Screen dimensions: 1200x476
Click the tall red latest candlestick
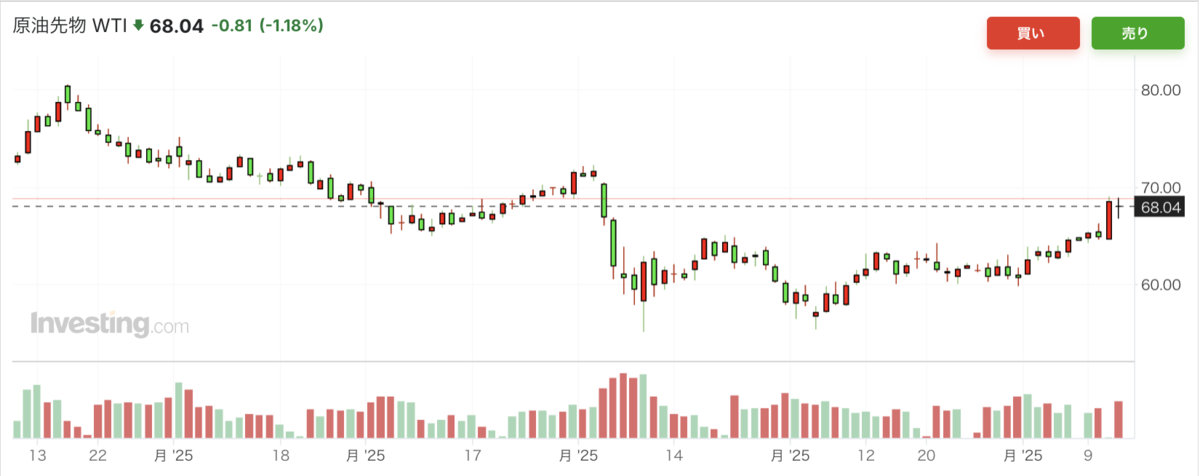pyautogui.click(x=1109, y=220)
